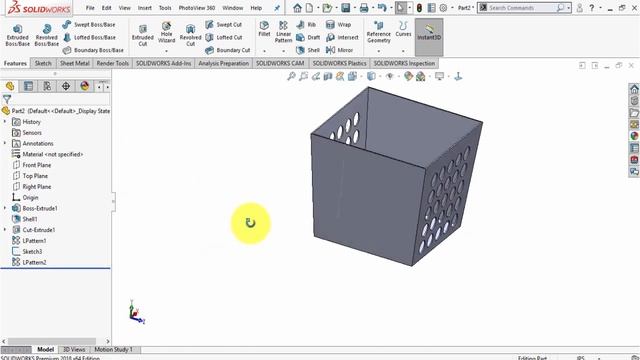Open the Insert menu
The width and height of the screenshot is (640, 360).
click(144, 8)
